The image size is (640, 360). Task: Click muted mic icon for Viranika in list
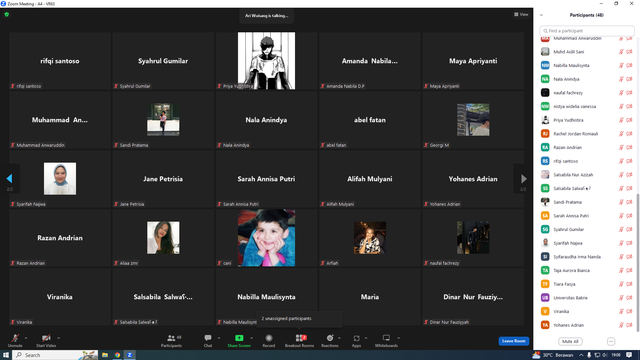point(621,311)
